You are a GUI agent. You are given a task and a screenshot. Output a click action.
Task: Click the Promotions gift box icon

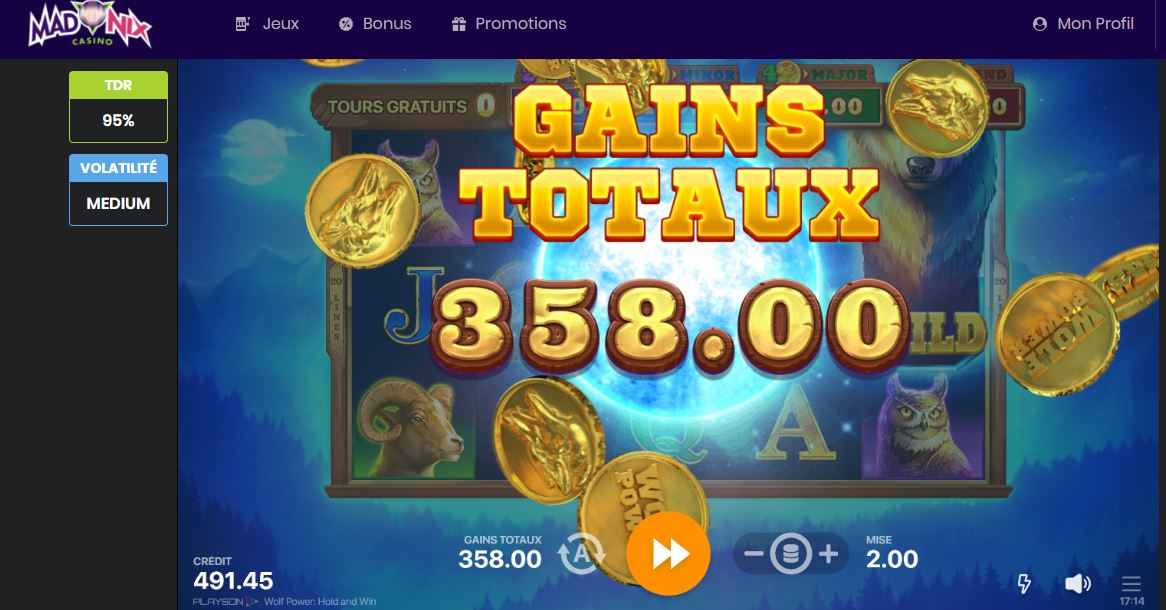coord(459,24)
